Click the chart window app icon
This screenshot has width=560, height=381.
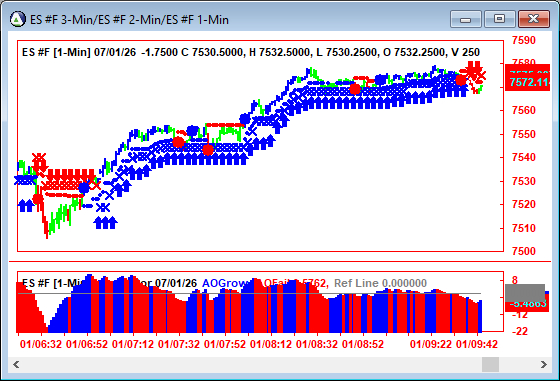coord(18,19)
